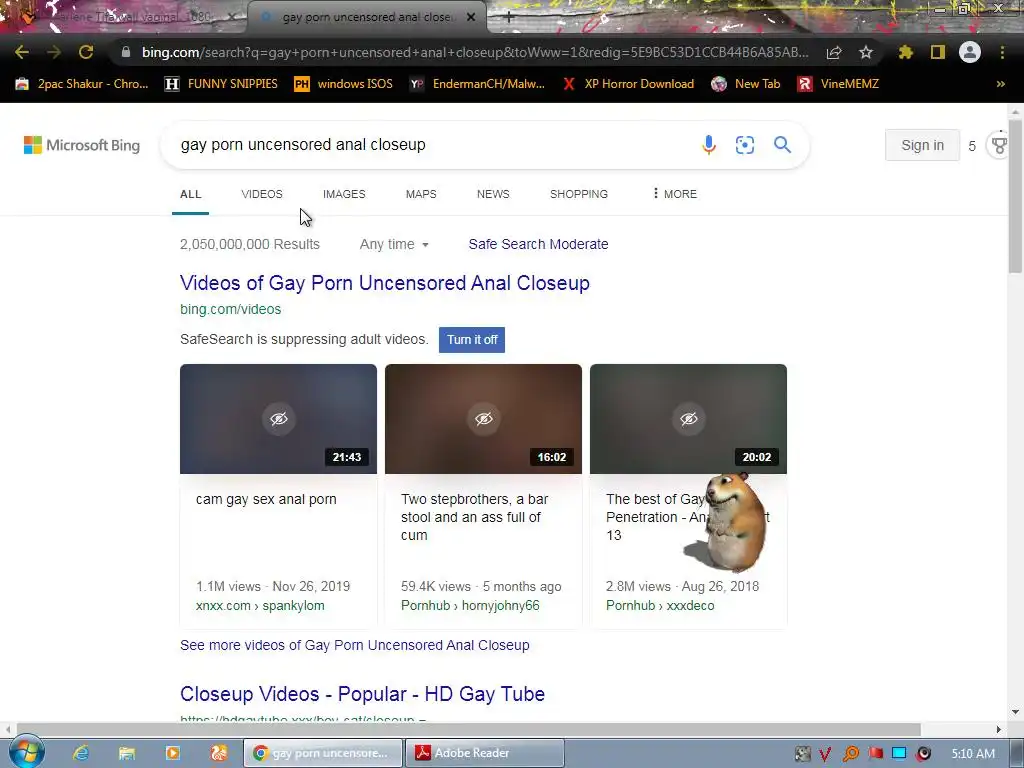Submit search with the magnifier icon
This screenshot has width=1024, height=768.
(x=782, y=144)
